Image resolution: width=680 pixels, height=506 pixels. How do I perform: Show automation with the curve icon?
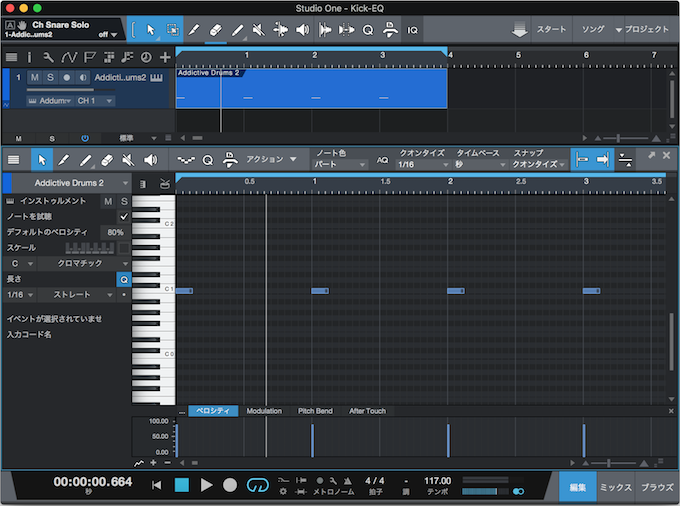69,57
